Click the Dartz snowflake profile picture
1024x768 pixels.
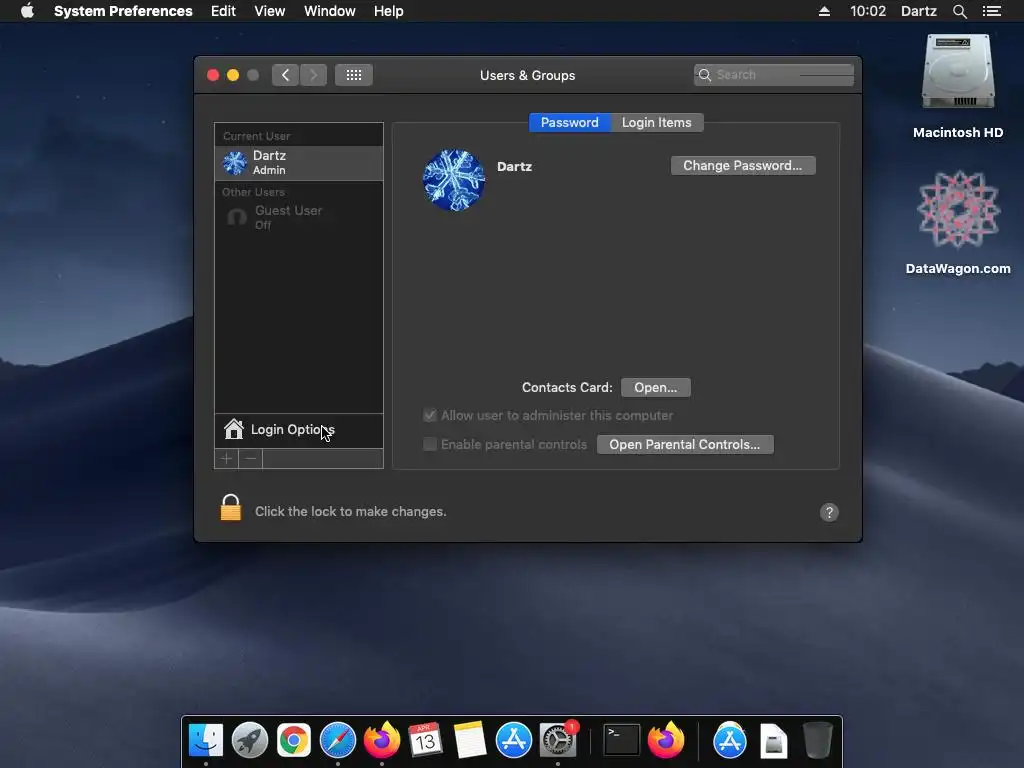[454, 180]
